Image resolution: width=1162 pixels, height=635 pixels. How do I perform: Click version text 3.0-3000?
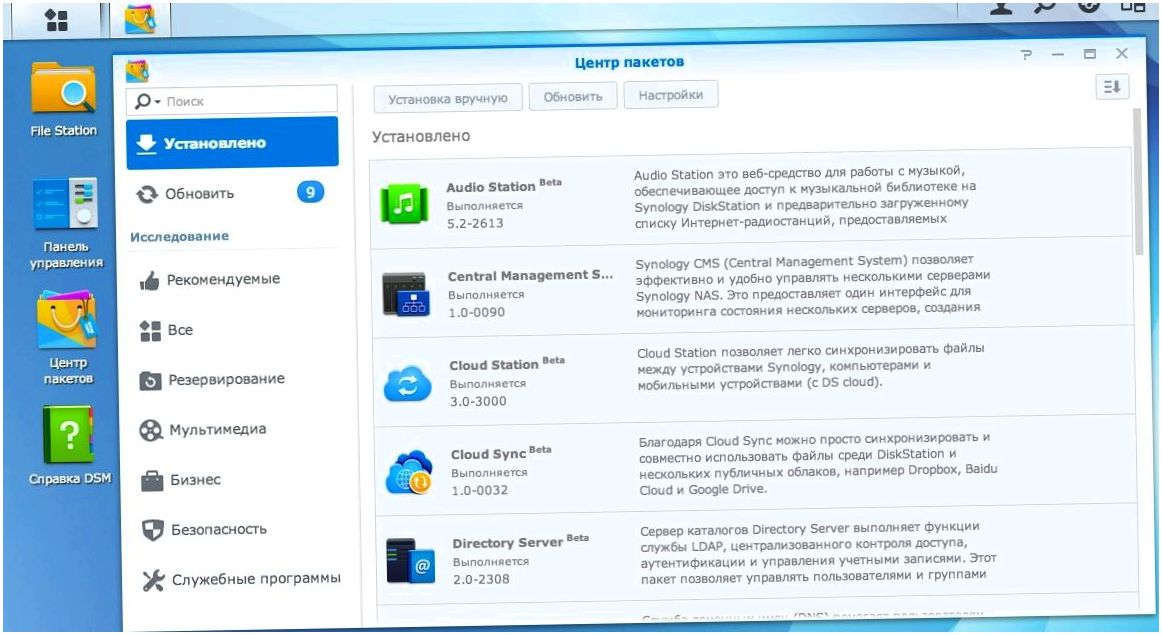pyautogui.click(x=478, y=401)
